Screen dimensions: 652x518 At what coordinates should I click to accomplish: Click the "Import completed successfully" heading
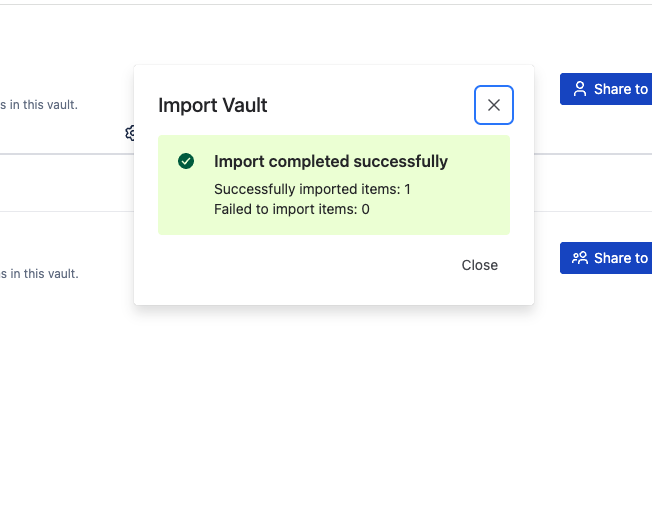click(331, 161)
